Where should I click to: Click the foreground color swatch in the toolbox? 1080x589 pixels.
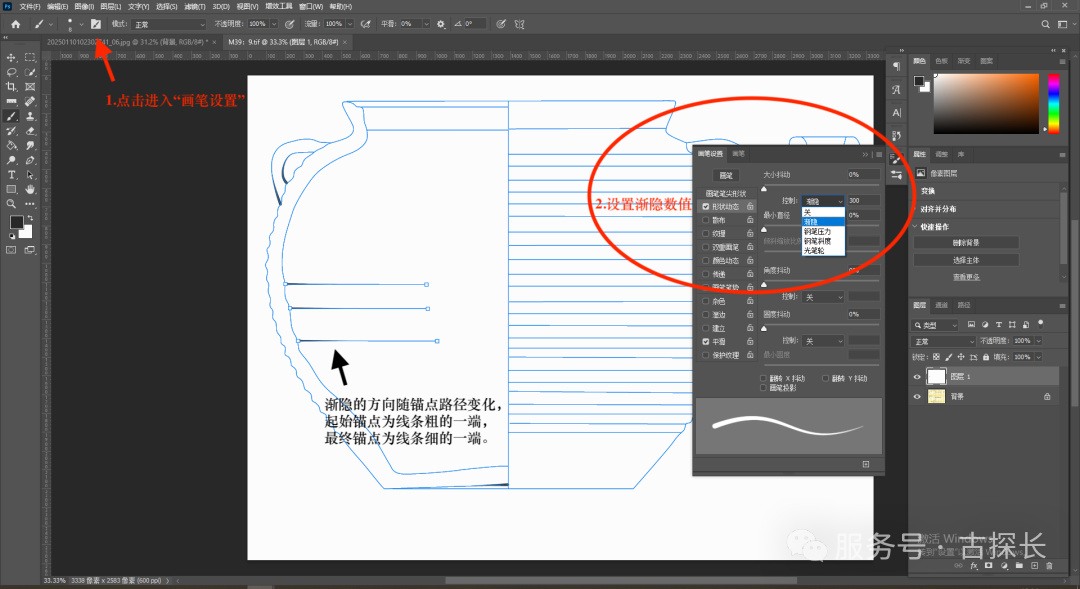pos(17,222)
